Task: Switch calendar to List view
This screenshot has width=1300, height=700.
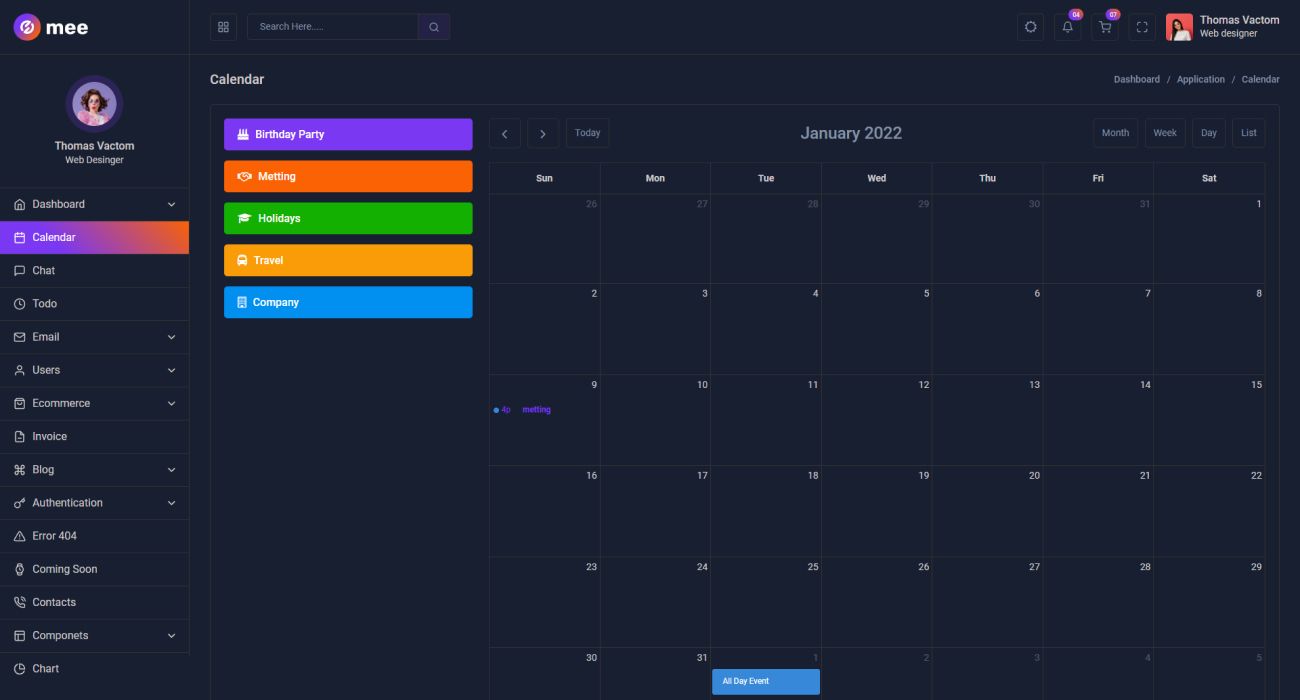Action: click(x=1249, y=133)
